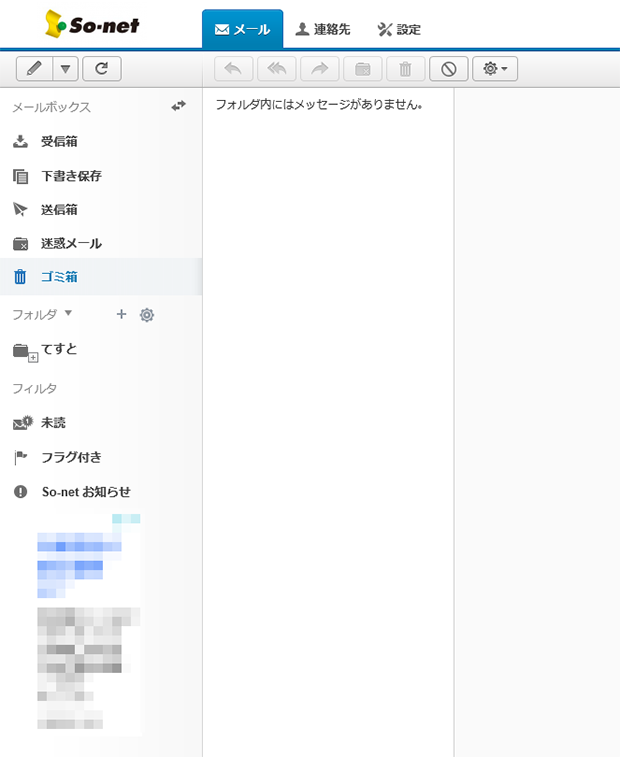The image size is (620, 757).
Task: Click the delete trash icon in toolbar
Action: pyautogui.click(x=405, y=69)
